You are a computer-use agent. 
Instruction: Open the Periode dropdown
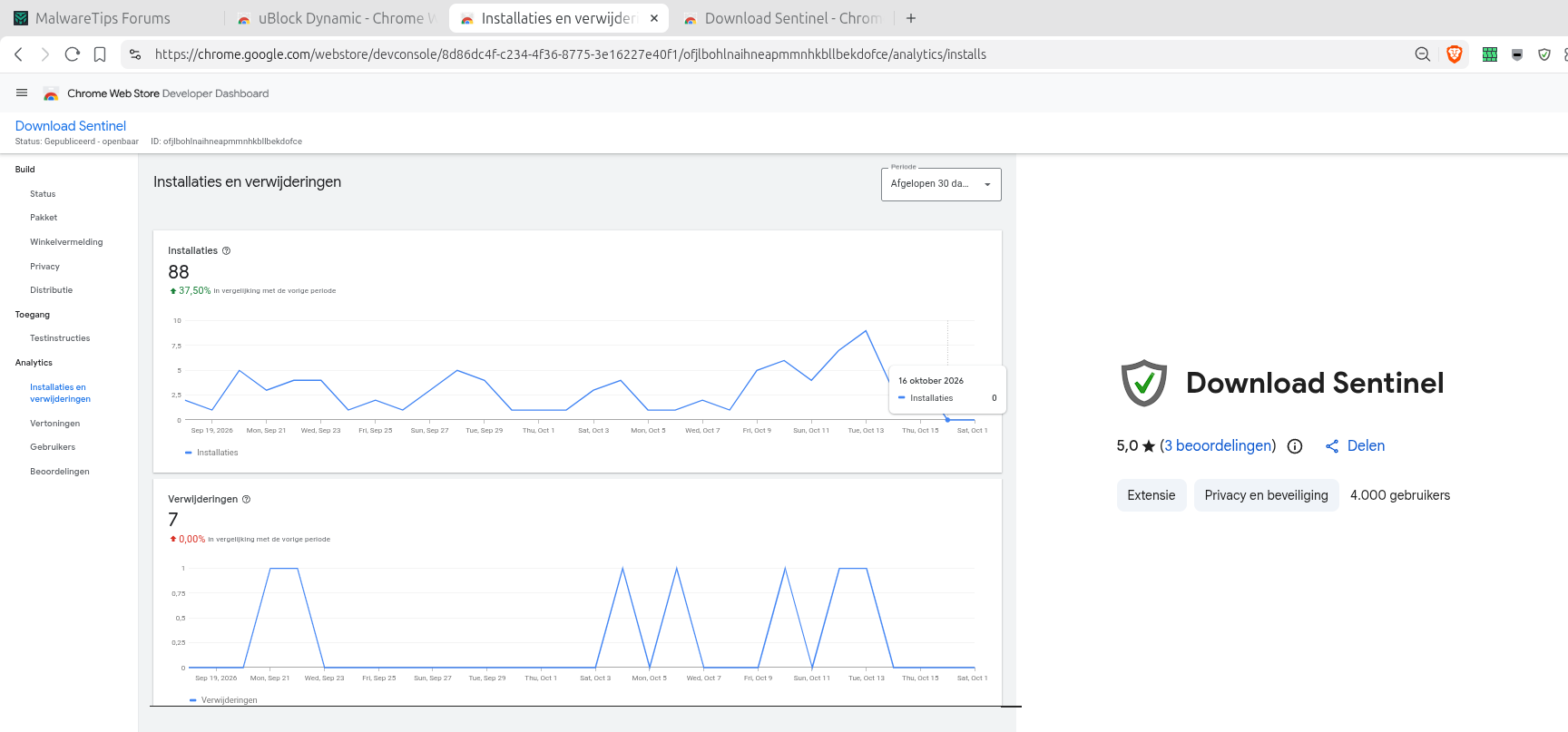(x=941, y=184)
